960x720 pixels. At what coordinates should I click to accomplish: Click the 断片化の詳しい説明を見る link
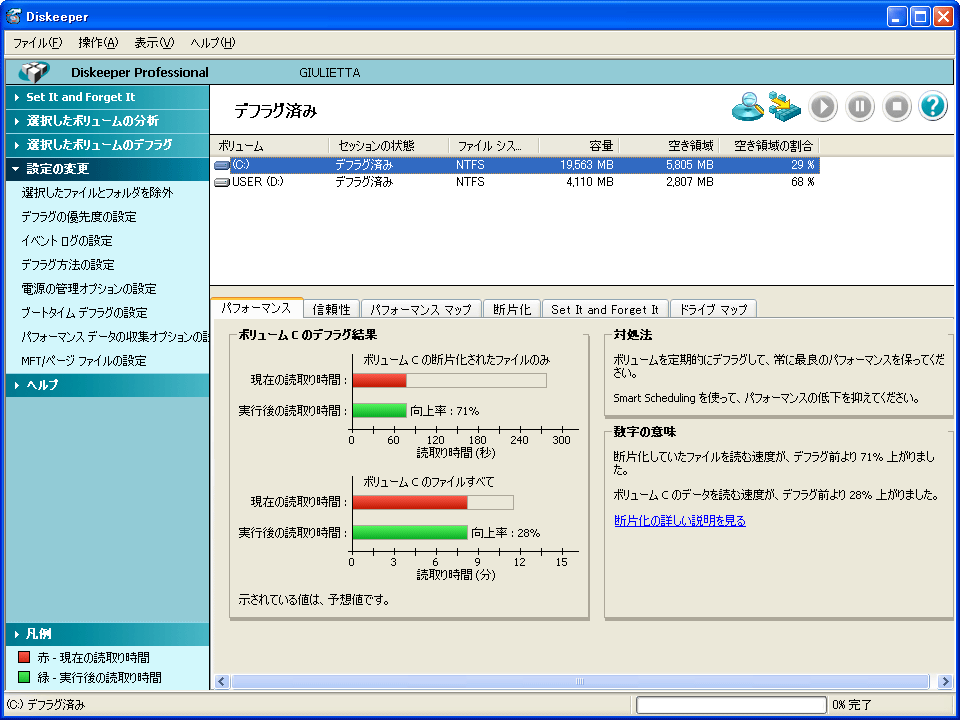680,521
